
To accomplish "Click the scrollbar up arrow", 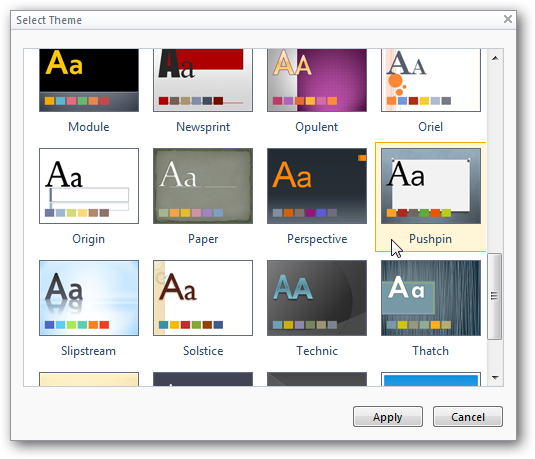I will tap(495, 58).
